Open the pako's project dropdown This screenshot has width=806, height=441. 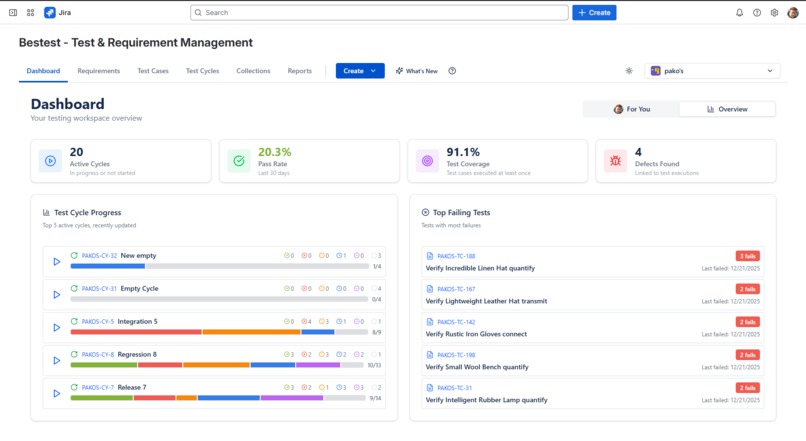(712, 71)
